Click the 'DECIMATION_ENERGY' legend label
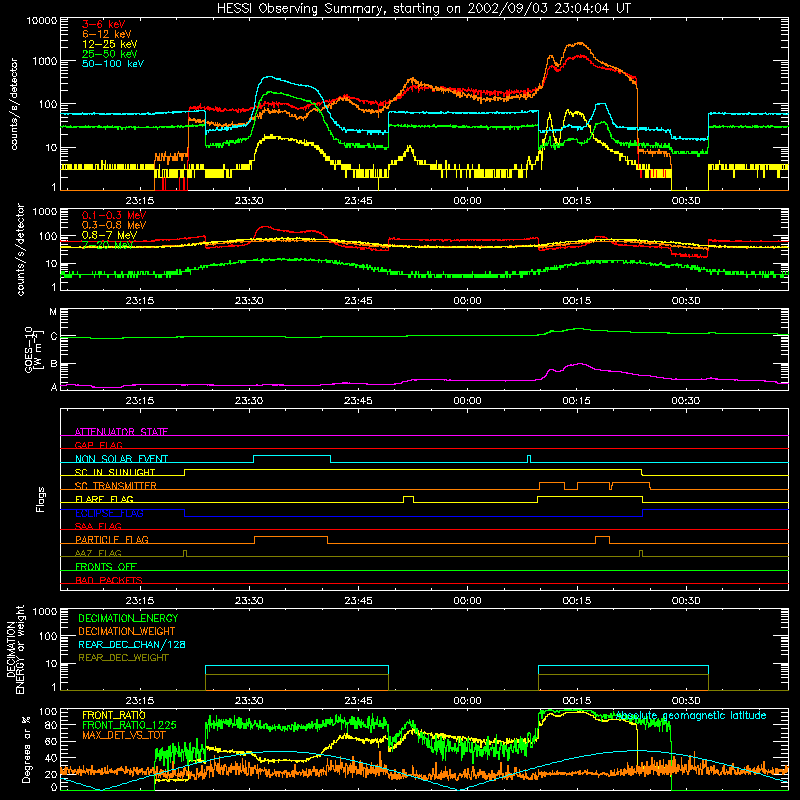Screen dimensions: 800x800 (x=128, y=618)
